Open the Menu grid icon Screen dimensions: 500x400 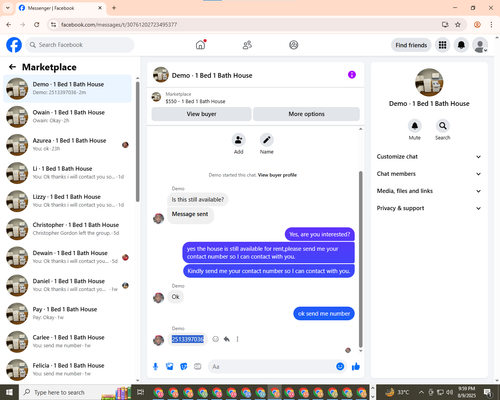(x=442, y=45)
